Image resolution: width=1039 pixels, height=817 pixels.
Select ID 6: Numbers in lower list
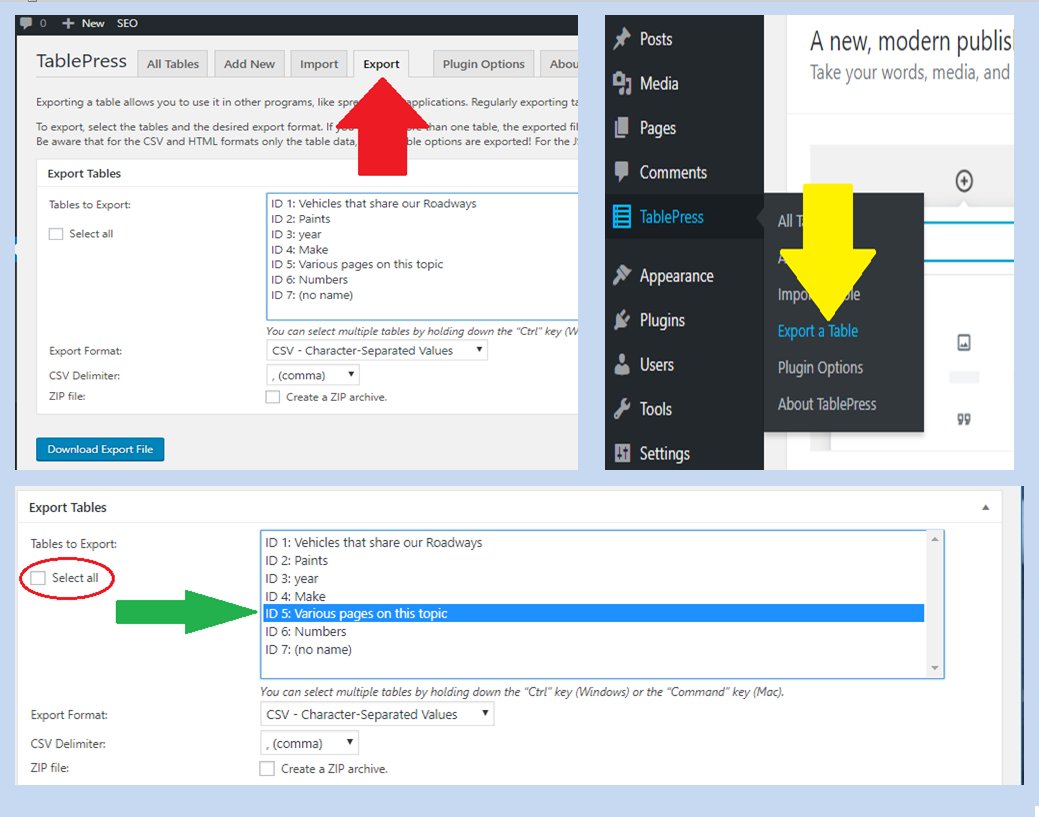[594, 631]
